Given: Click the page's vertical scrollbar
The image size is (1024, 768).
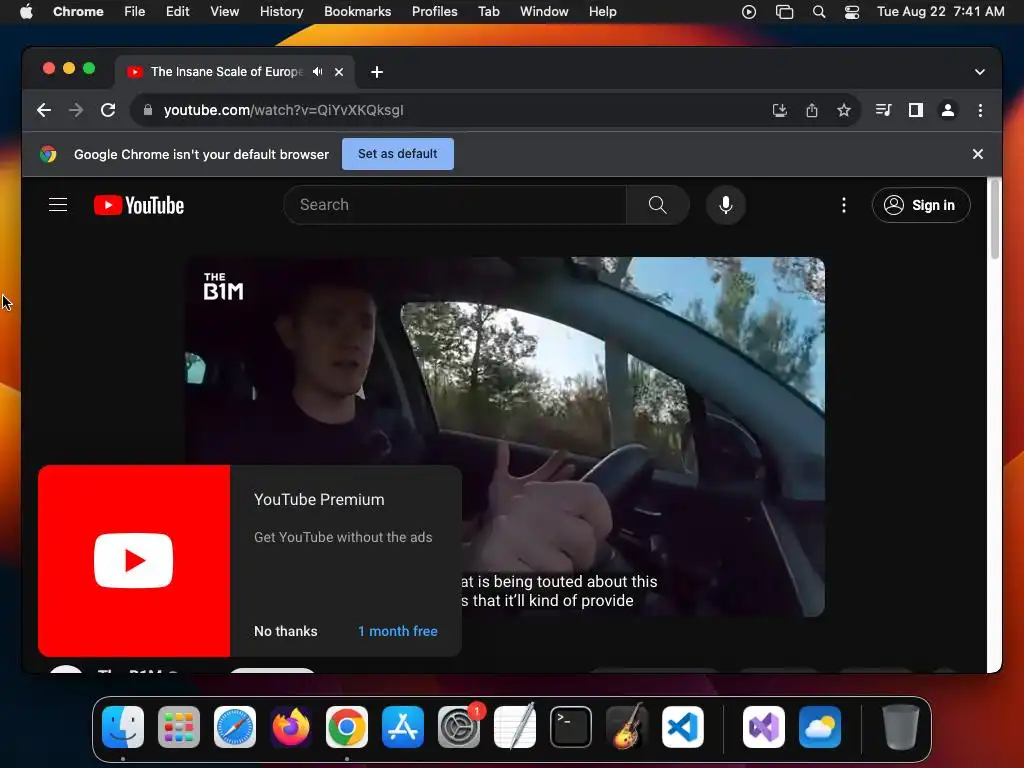Looking at the screenshot, I should pyautogui.click(x=995, y=219).
